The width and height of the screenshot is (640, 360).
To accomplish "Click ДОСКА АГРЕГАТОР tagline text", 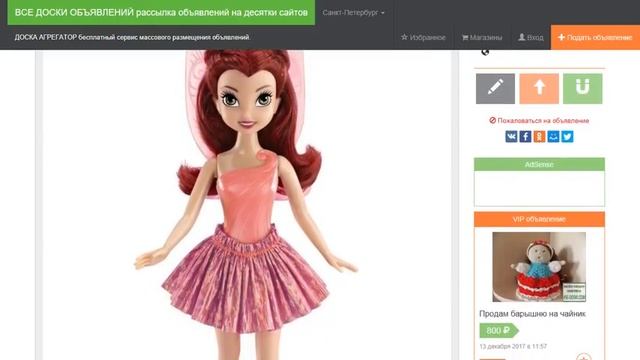I will (x=132, y=37).
